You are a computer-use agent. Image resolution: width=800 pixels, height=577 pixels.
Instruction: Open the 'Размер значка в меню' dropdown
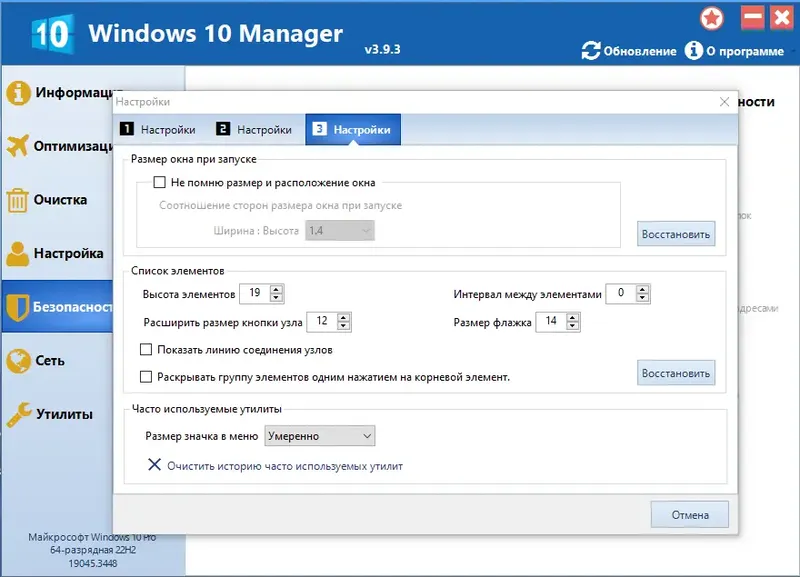[319, 436]
